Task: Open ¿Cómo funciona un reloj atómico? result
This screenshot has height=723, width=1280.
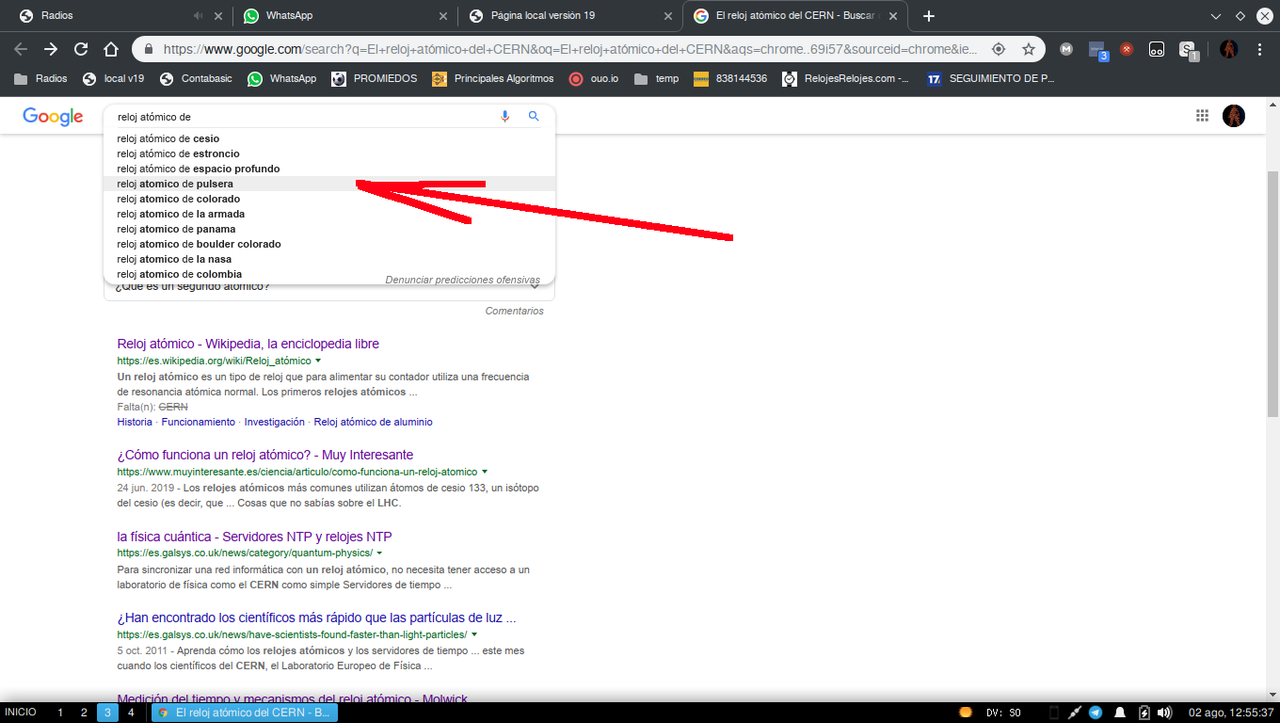Action: click(265, 454)
